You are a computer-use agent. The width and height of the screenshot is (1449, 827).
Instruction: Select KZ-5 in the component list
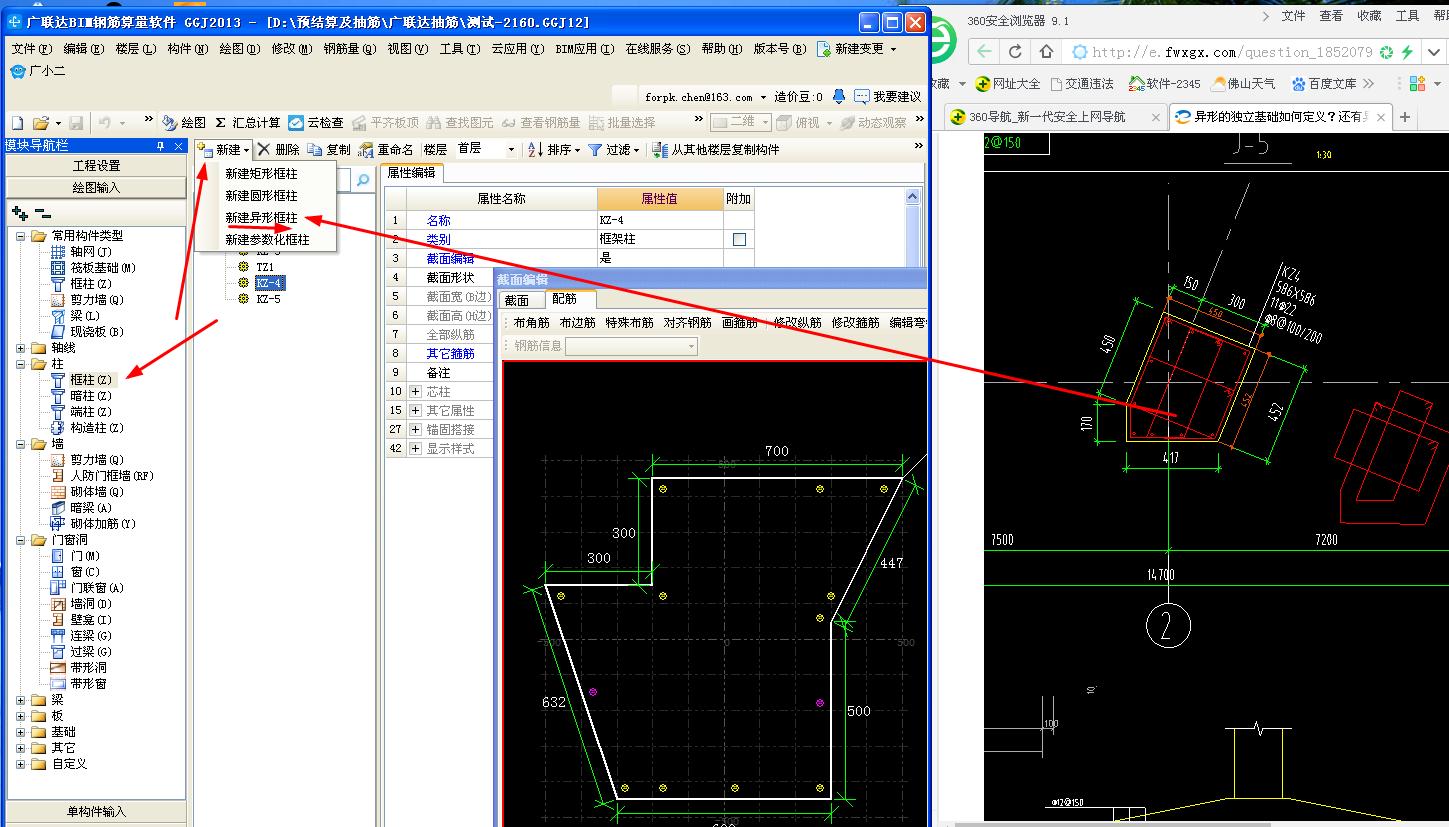pos(268,299)
